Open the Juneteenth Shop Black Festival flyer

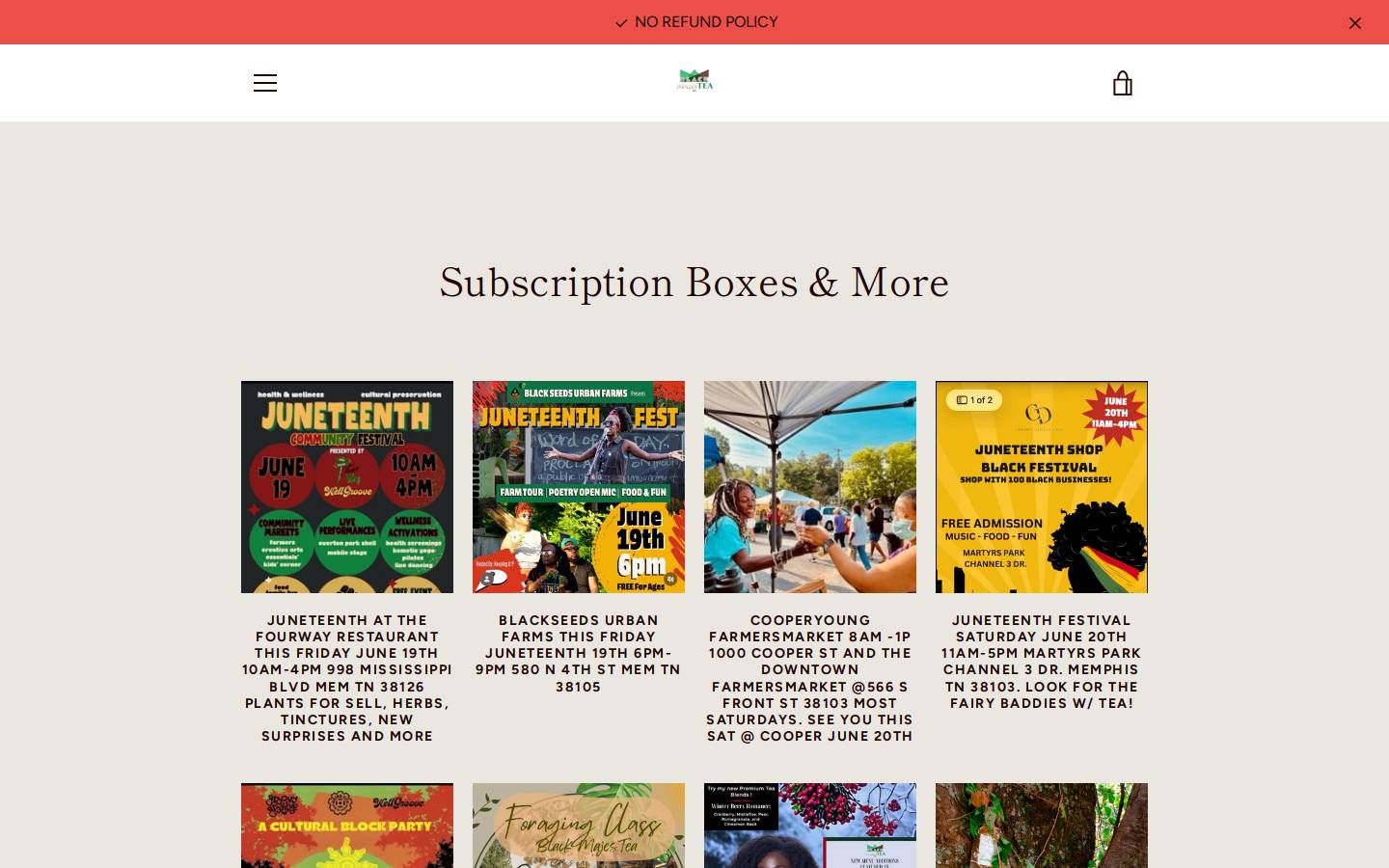pos(1042,487)
